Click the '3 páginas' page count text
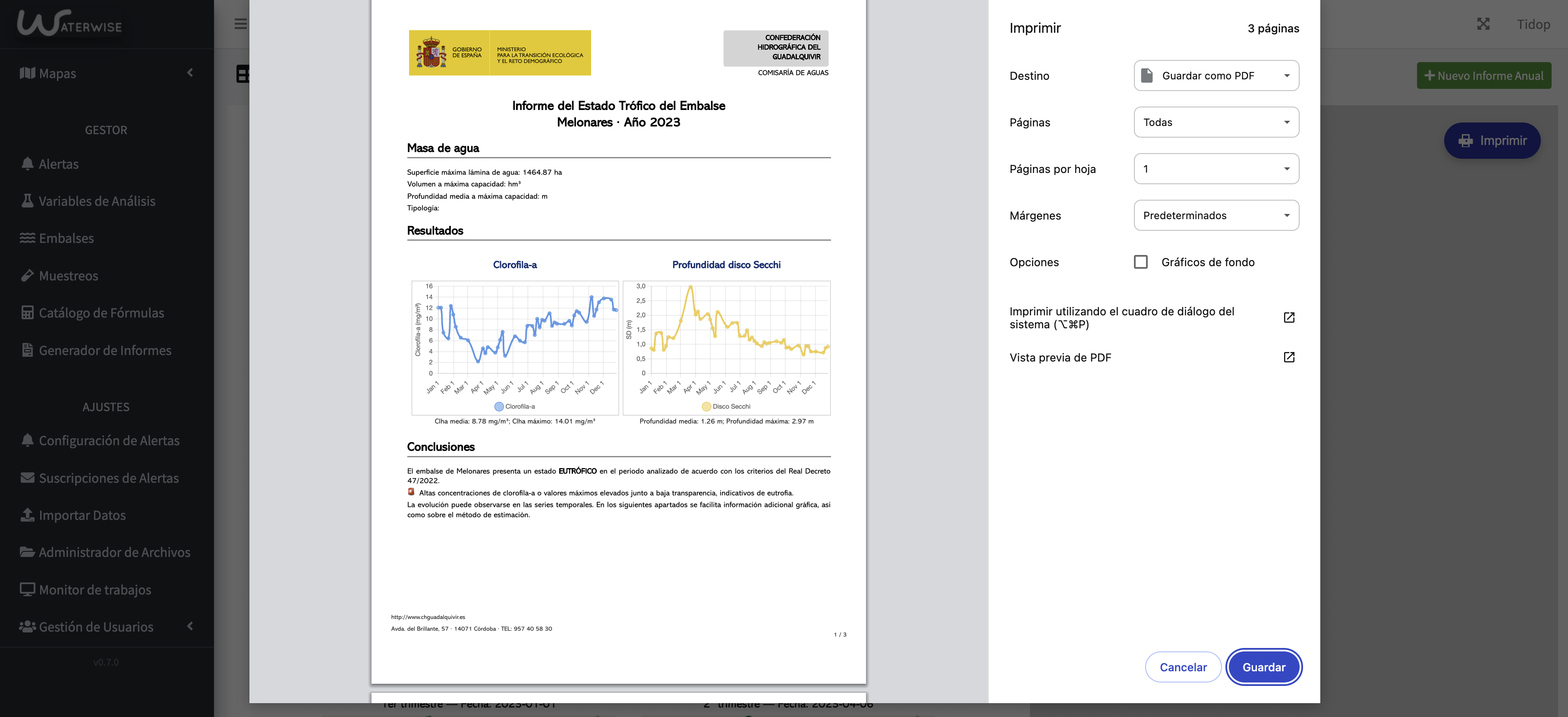 coord(1273,28)
